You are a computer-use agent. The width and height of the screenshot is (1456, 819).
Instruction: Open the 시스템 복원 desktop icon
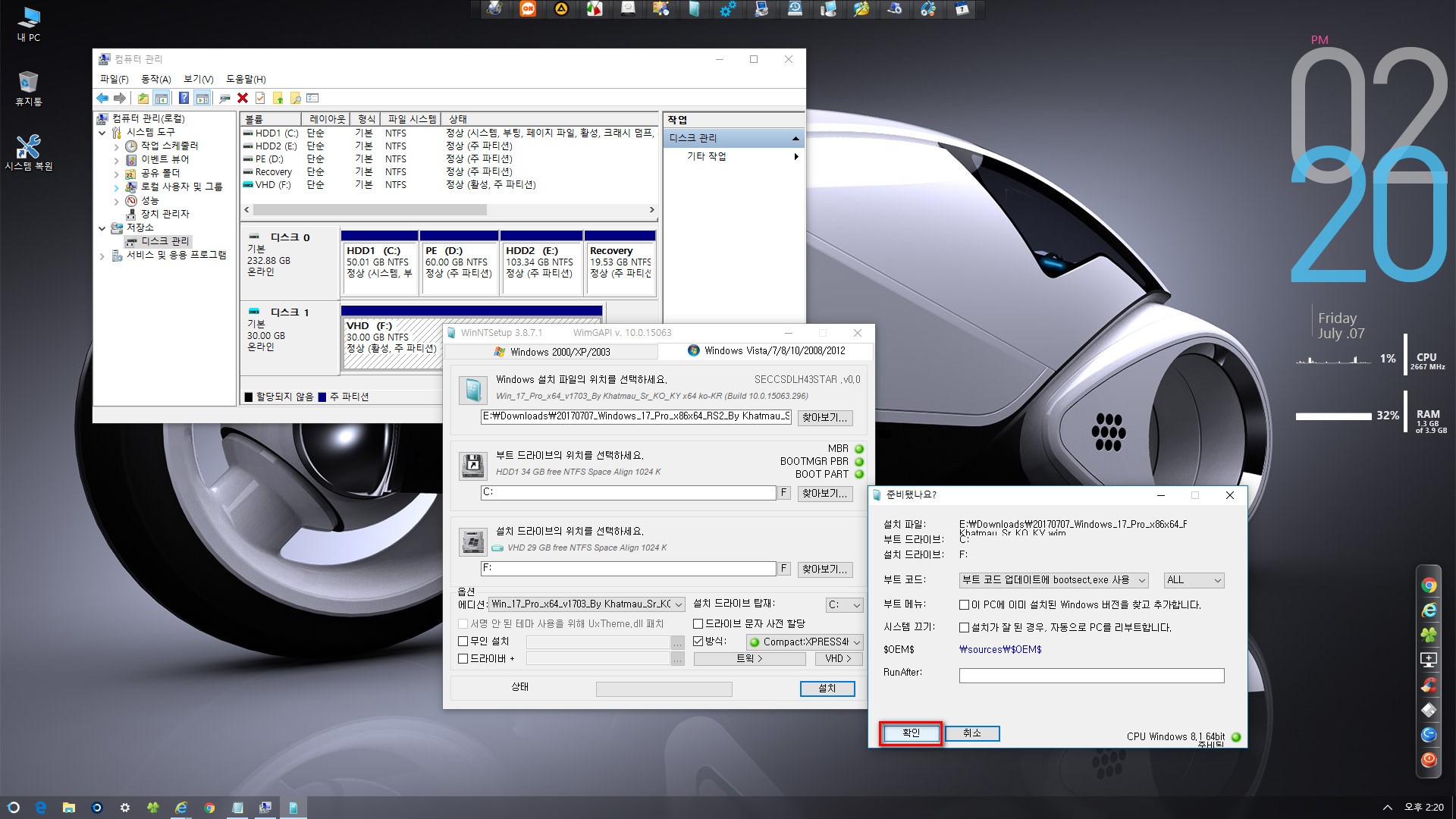(29, 152)
